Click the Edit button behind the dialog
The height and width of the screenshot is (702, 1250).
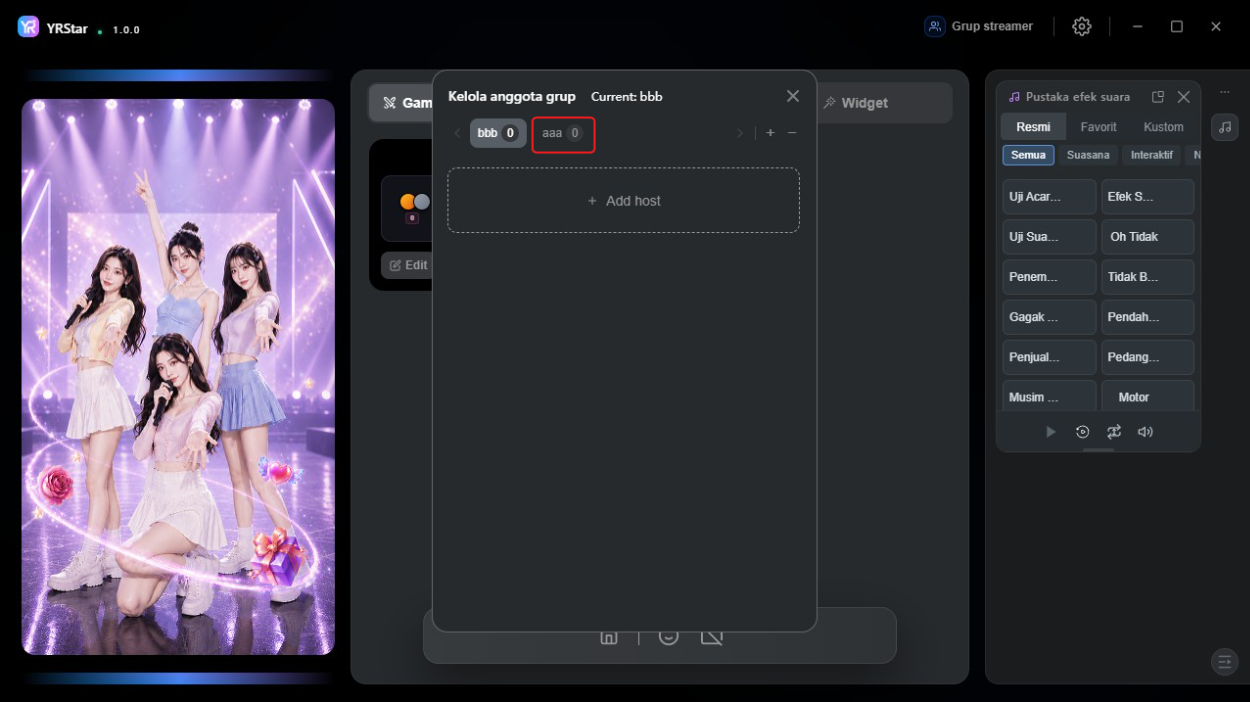(408, 265)
